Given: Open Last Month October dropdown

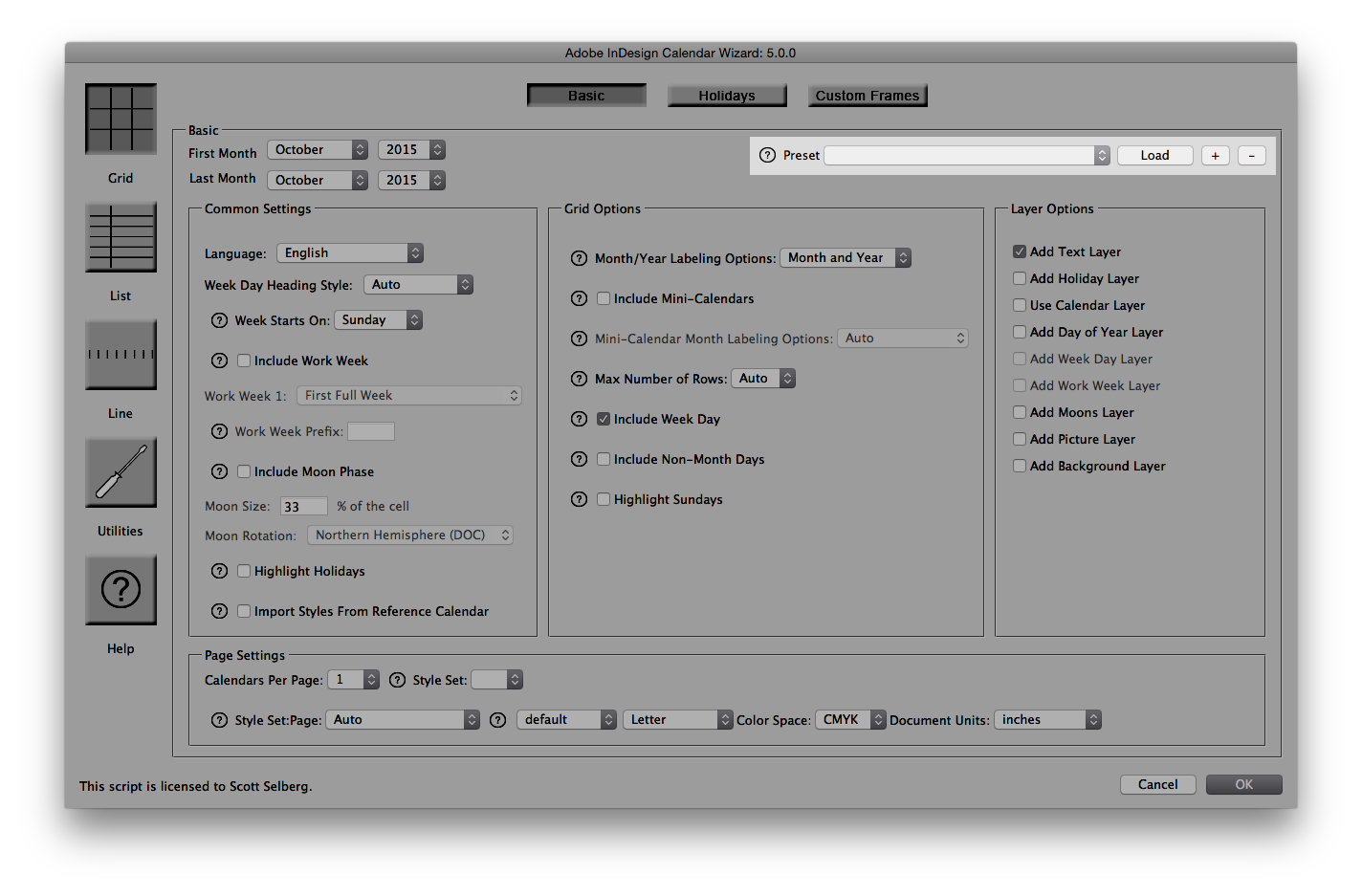Looking at the screenshot, I should [318, 180].
